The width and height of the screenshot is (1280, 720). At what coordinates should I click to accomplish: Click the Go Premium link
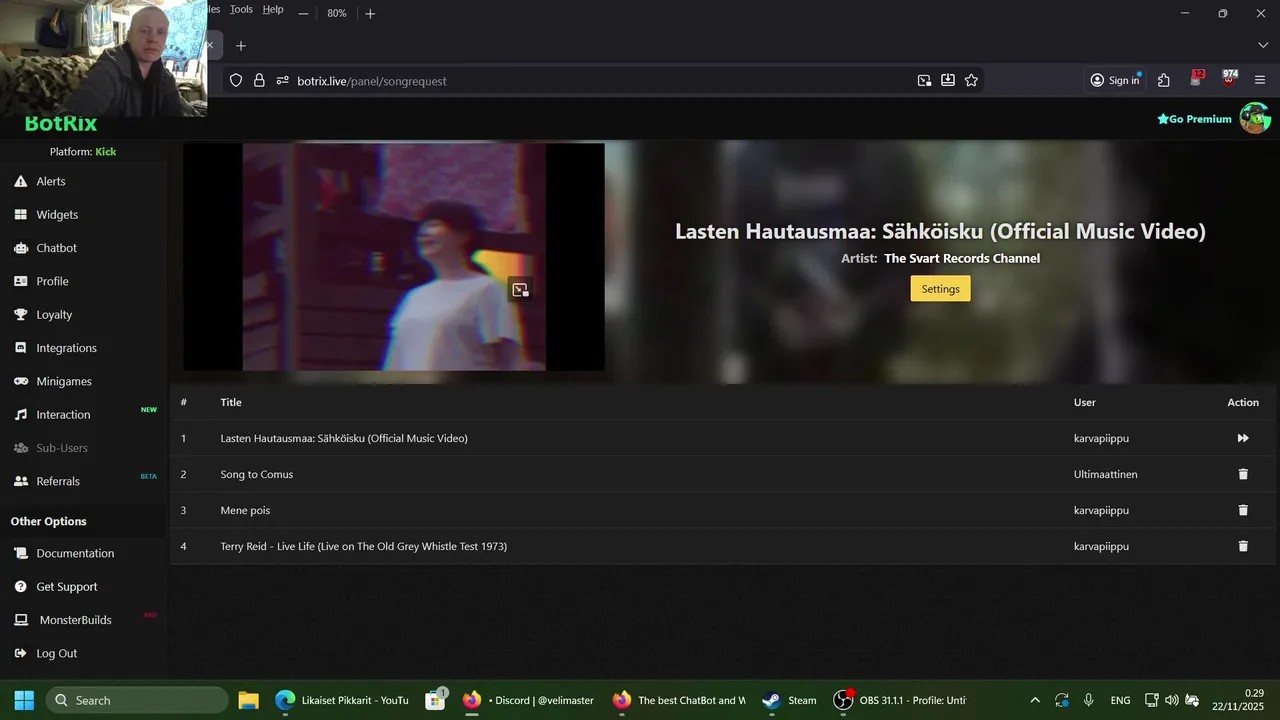(1194, 119)
